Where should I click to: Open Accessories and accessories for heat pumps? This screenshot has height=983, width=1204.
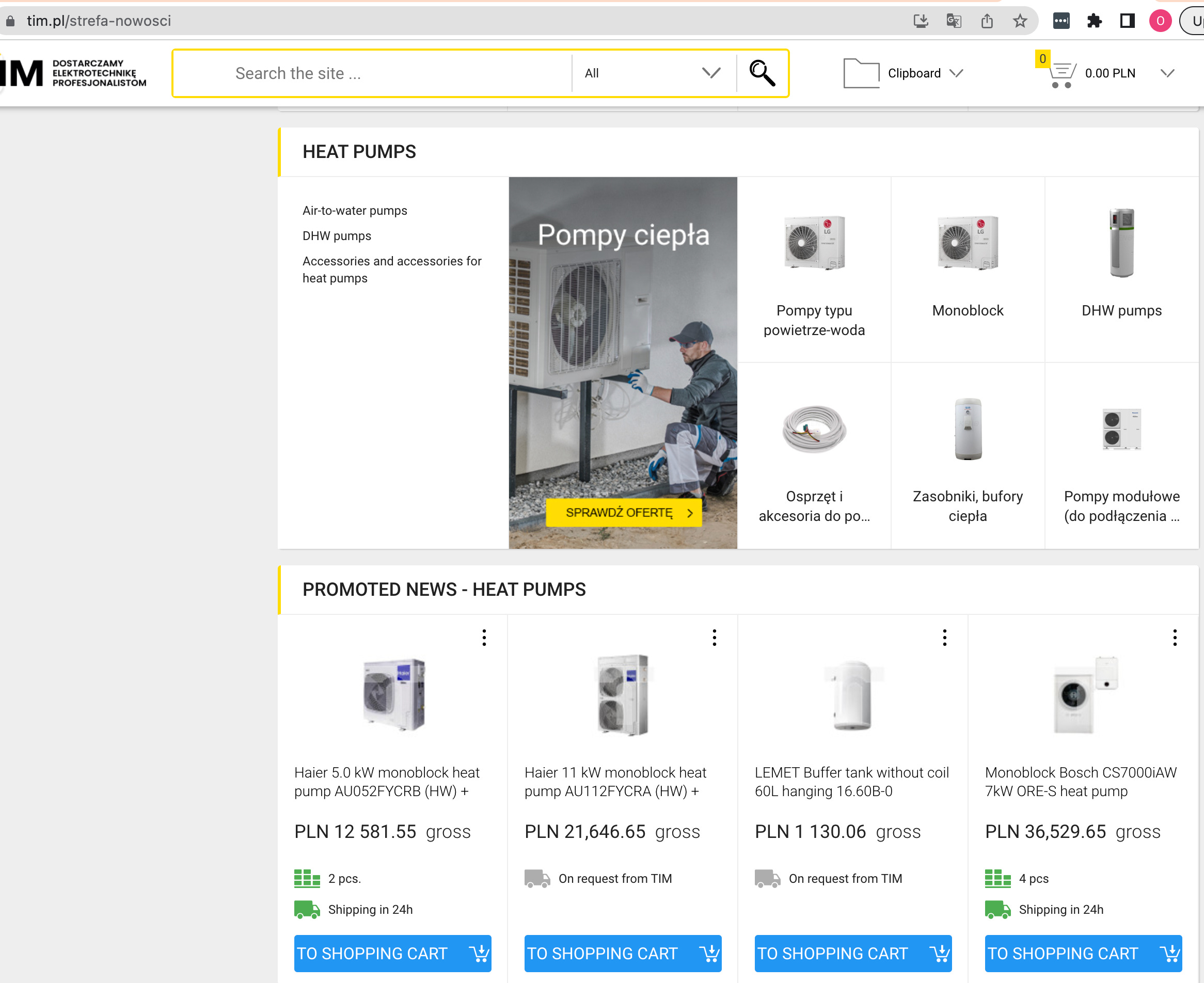(392, 269)
